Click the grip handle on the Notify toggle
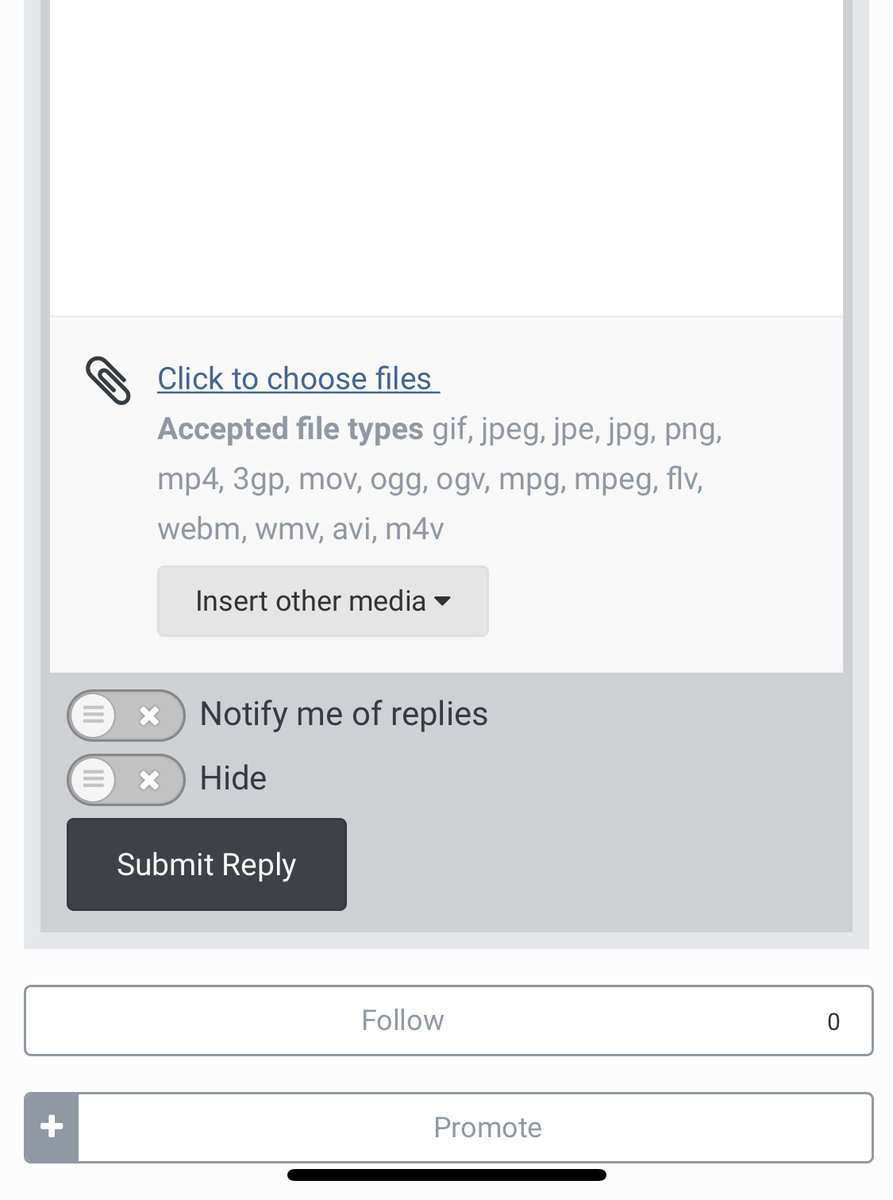This screenshot has width=893, height=1200. 93,715
